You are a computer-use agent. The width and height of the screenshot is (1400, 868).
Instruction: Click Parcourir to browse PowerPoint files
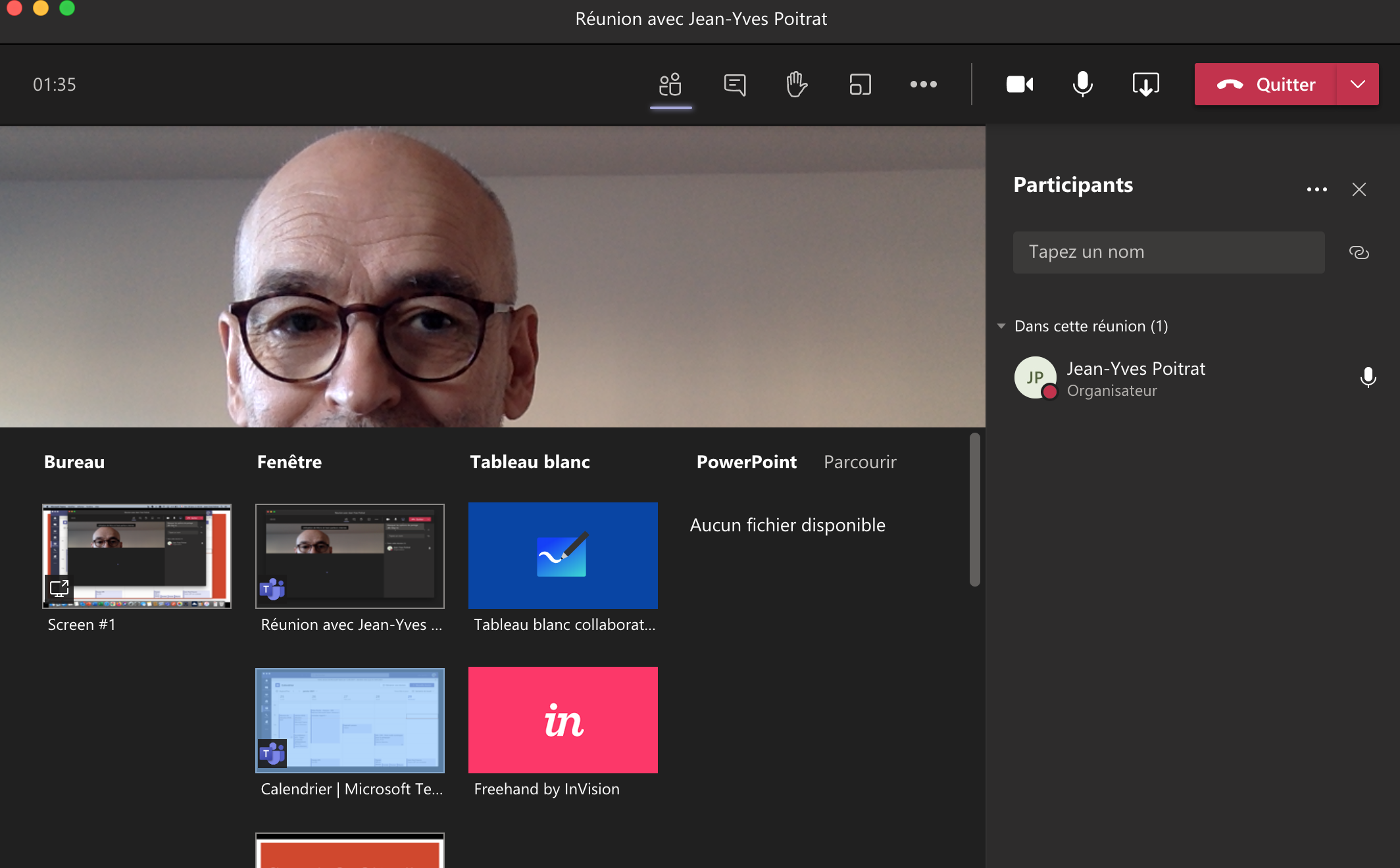pyautogui.click(x=860, y=462)
